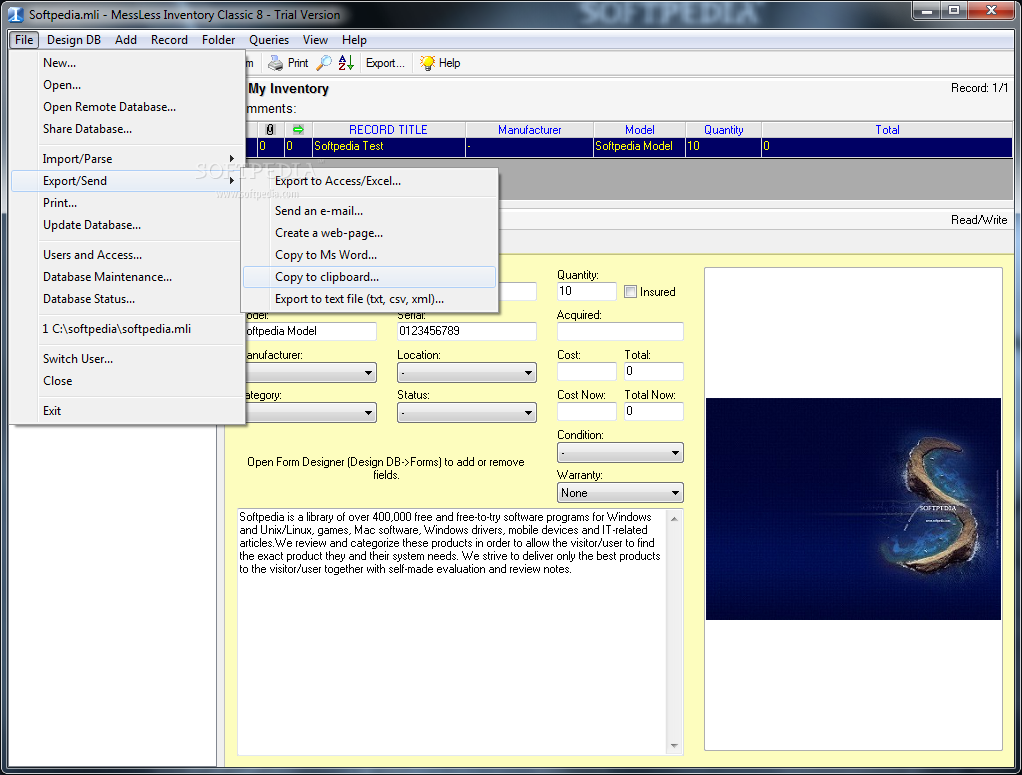Open the Manufacturer dropdown
1022x775 pixels.
[x=311, y=373]
